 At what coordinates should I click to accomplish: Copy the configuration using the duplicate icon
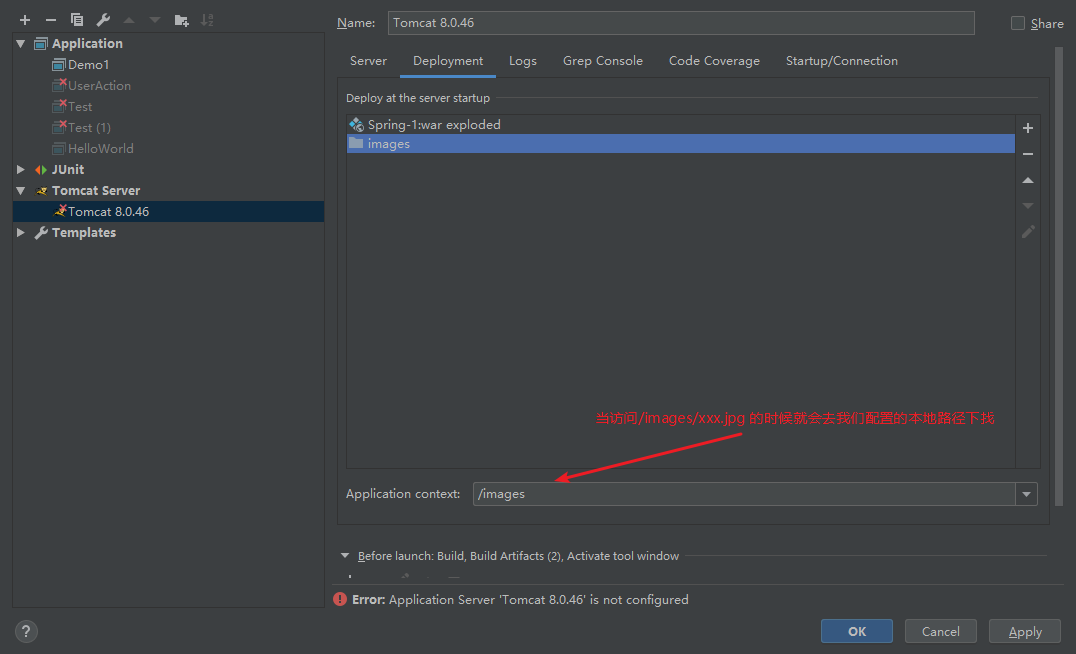(77, 20)
